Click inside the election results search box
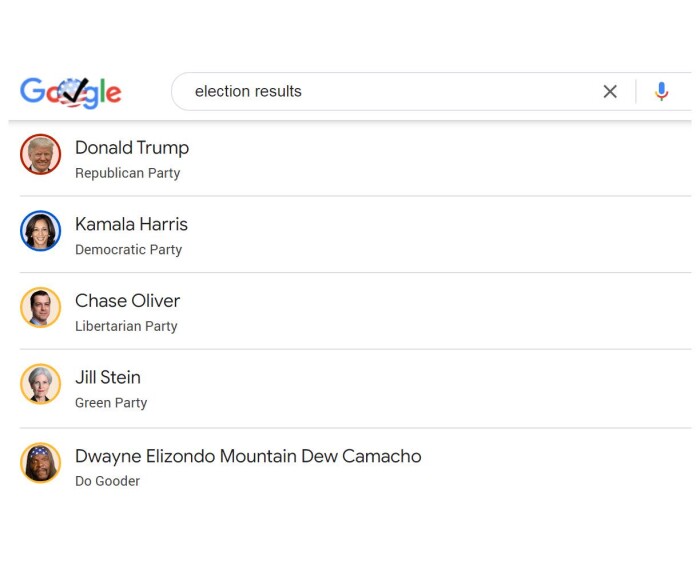700x576 pixels. 390,92
